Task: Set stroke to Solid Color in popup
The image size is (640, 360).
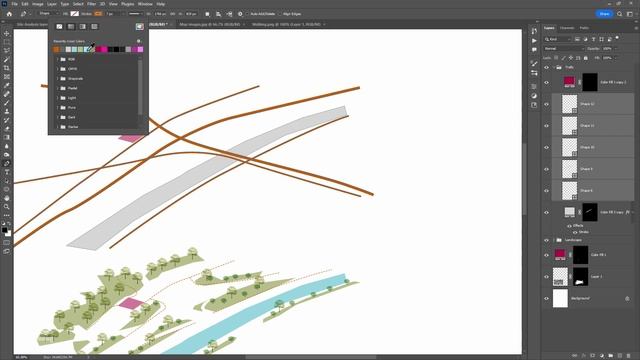Action: click(x=71, y=27)
